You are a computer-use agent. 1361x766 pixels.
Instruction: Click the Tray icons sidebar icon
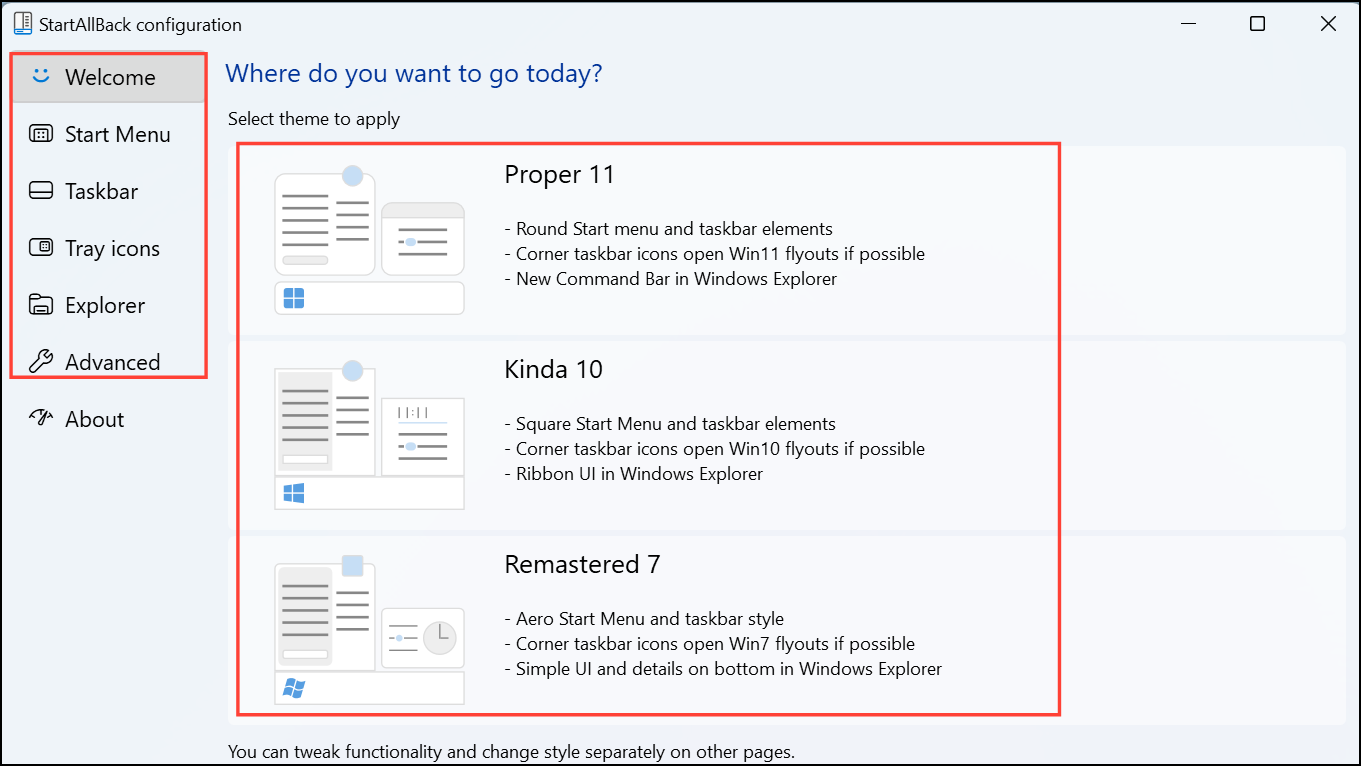41,248
